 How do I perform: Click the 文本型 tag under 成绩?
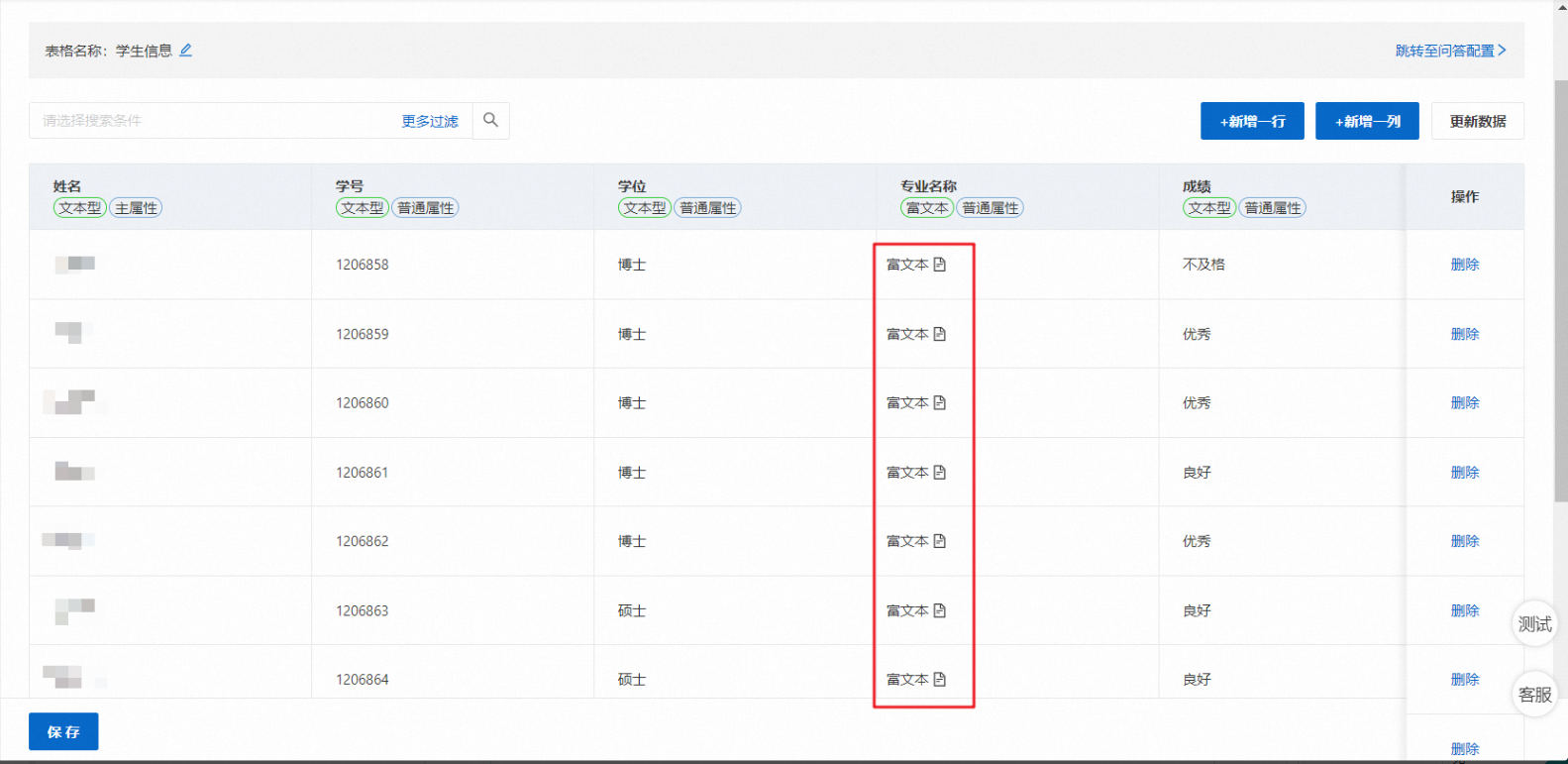tap(1209, 208)
